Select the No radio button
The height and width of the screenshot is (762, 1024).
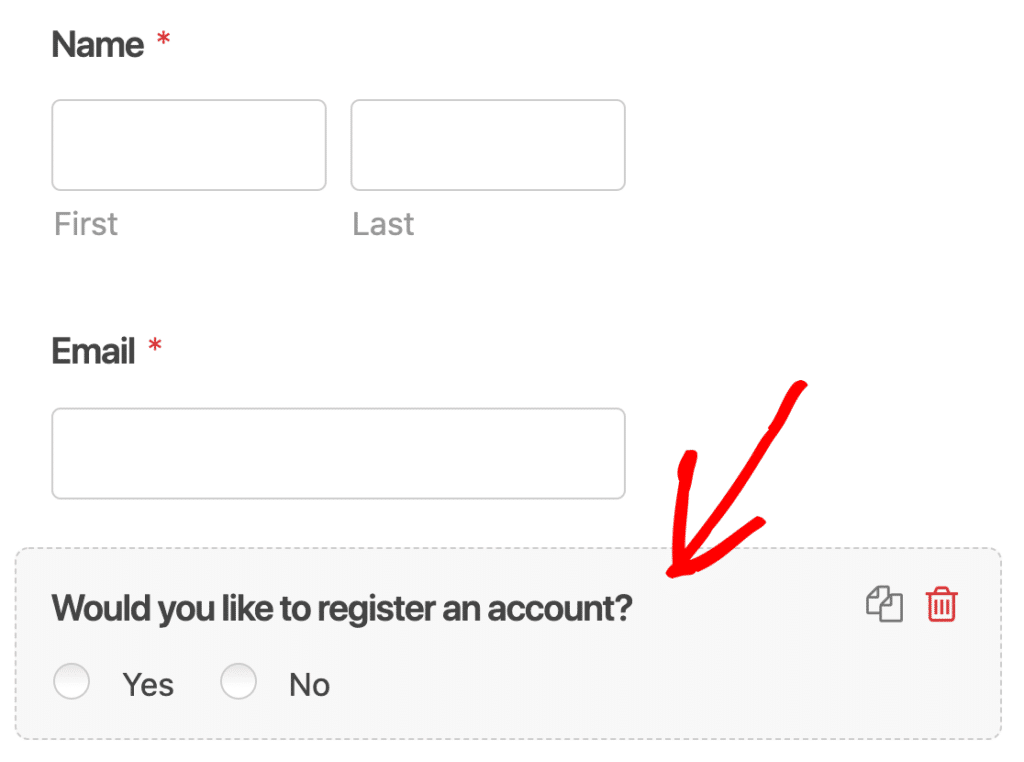click(x=239, y=681)
